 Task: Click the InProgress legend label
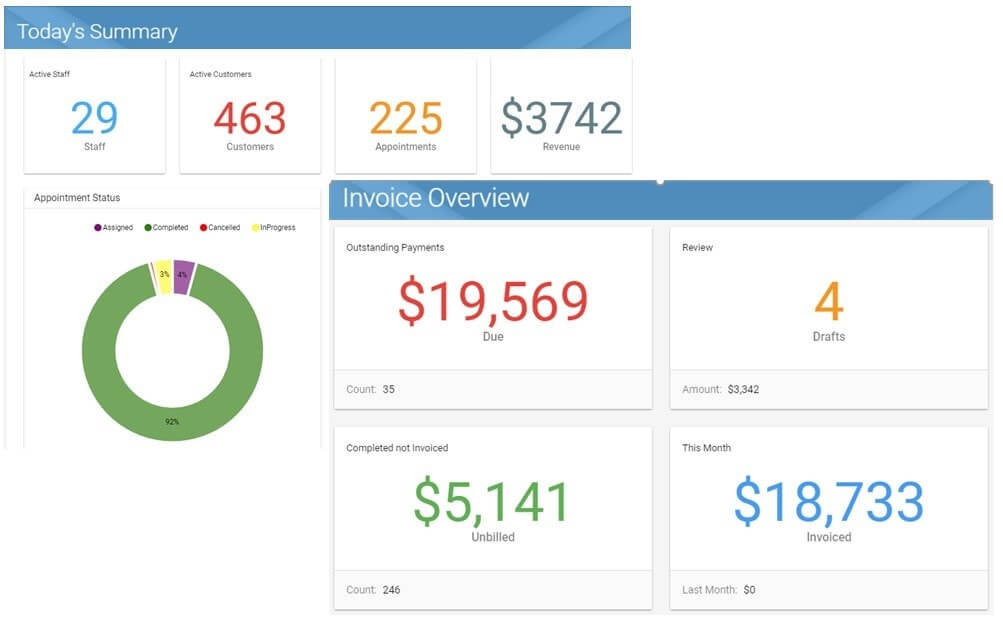(x=278, y=228)
